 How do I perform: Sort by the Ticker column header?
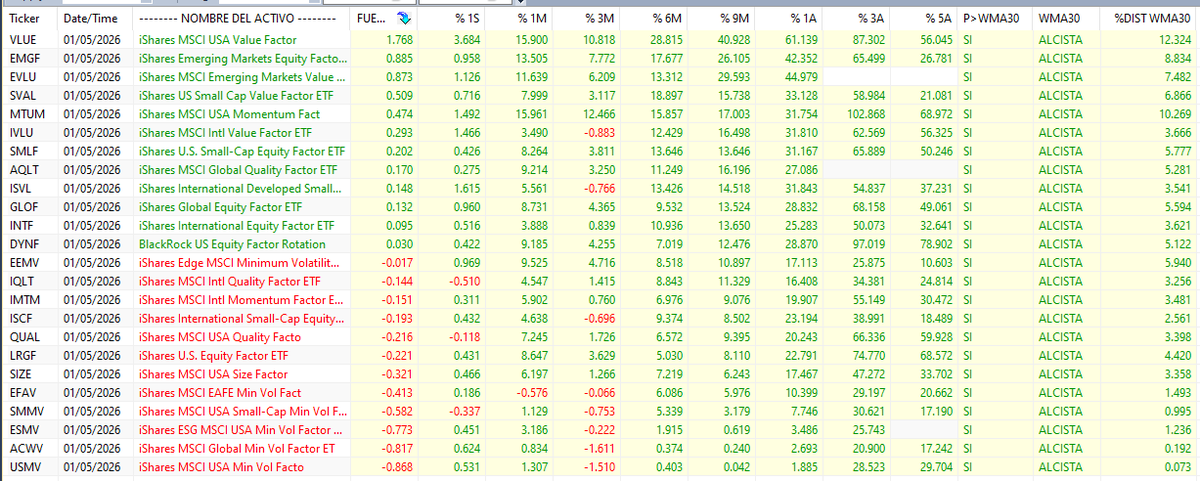(29, 19)
